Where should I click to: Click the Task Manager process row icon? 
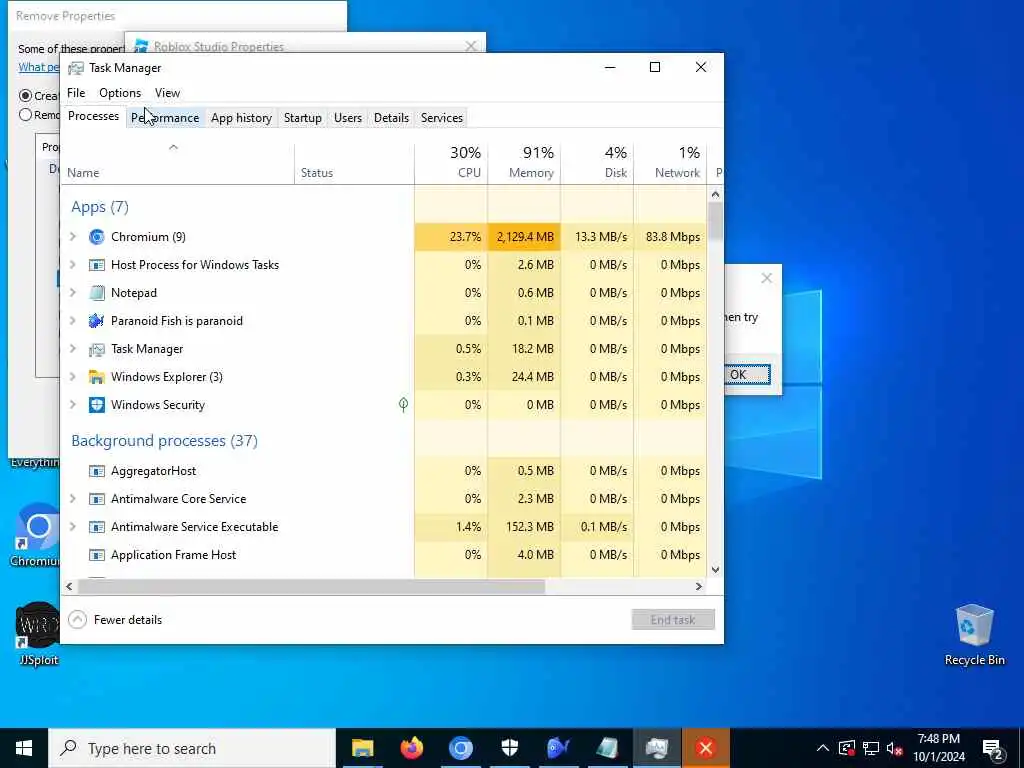pyautogui.click(x=97, y=349)
